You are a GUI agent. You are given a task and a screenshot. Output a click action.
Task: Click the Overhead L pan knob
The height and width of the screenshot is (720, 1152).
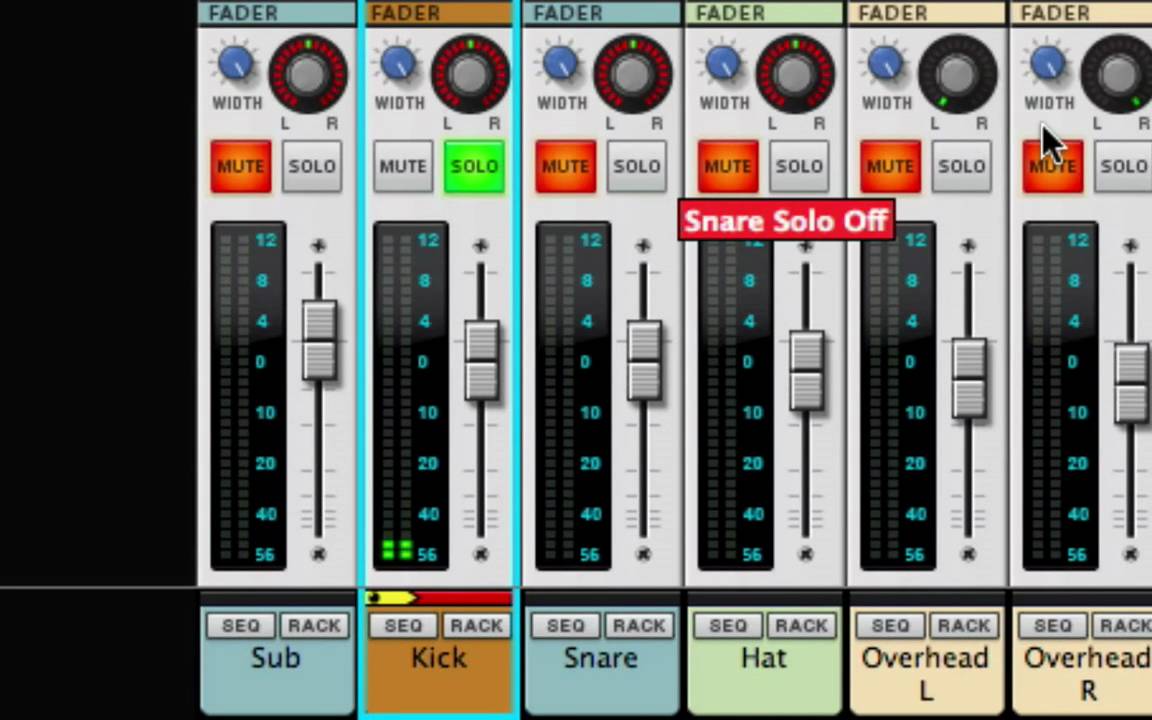[957, 73]
